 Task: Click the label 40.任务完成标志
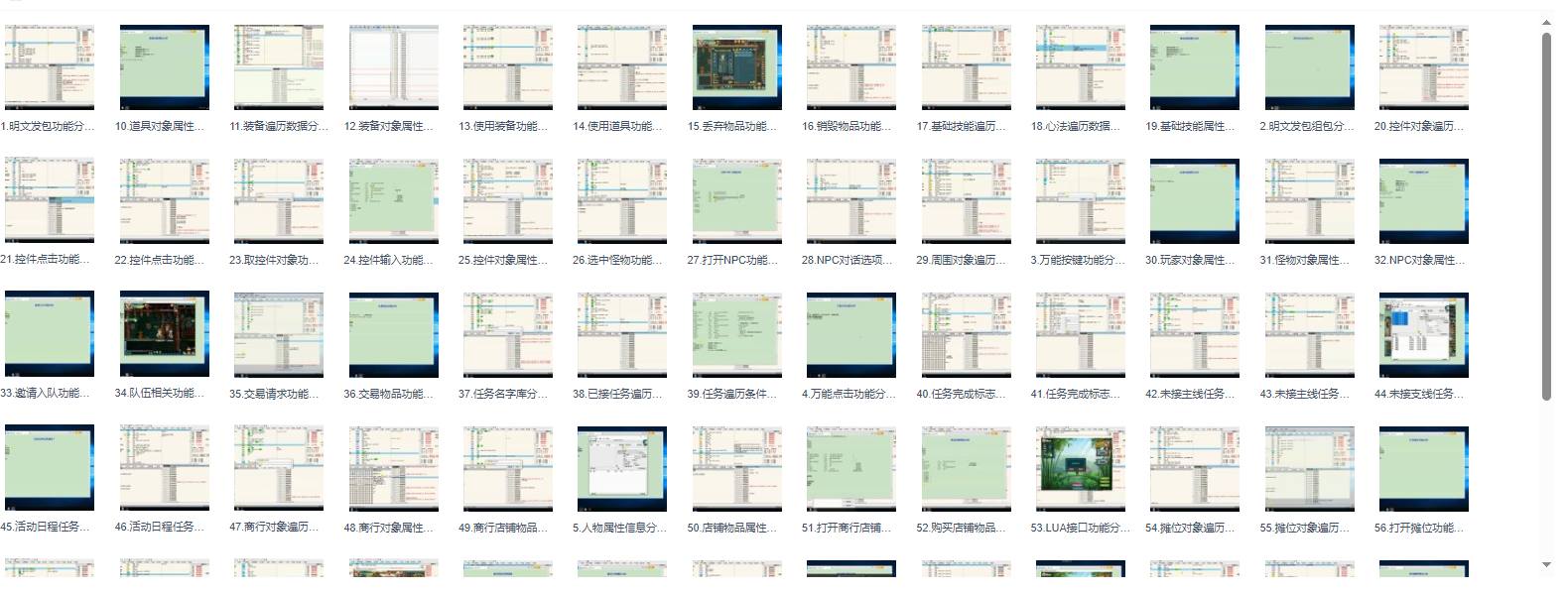(961, 394)
